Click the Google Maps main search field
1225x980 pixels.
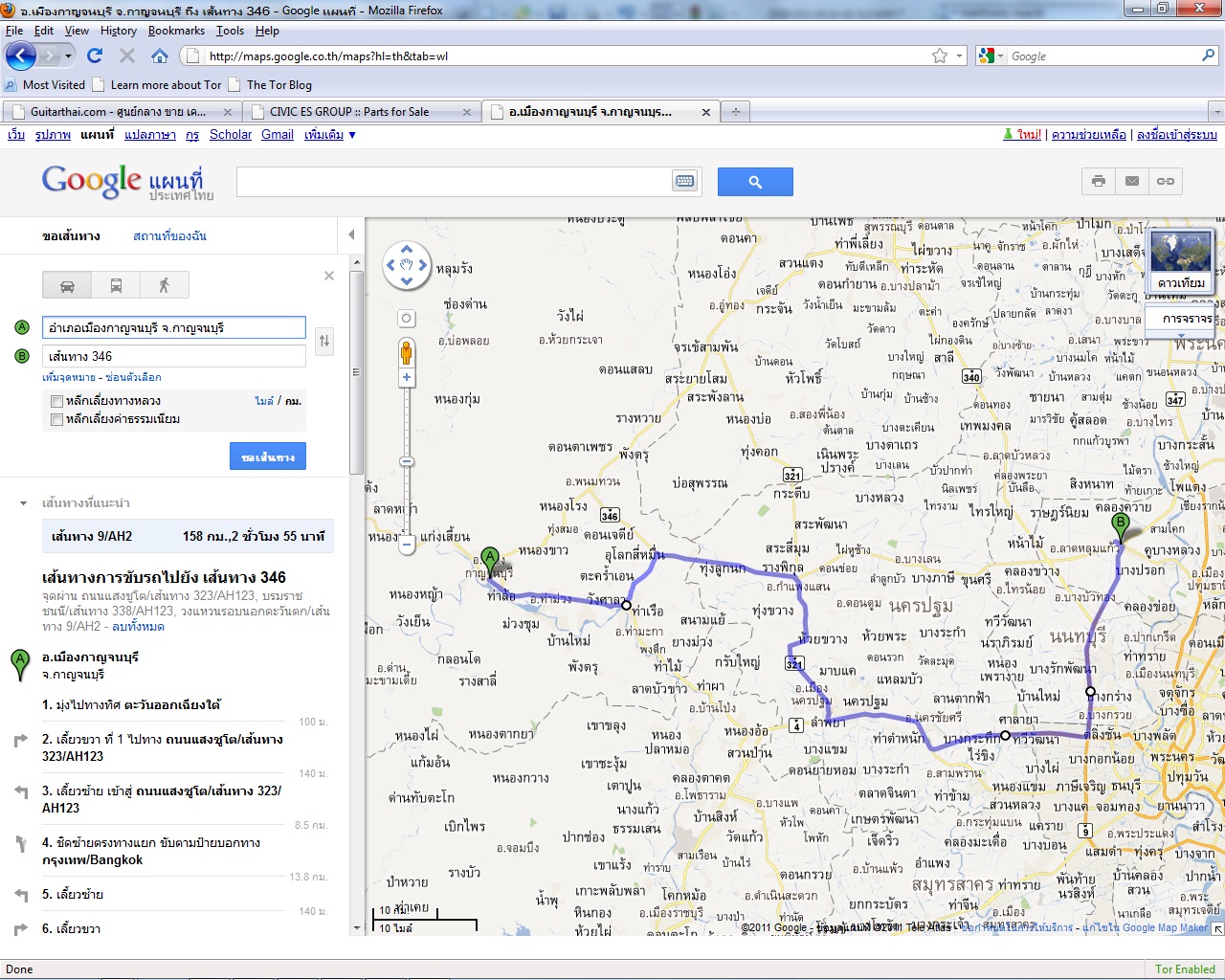tap(455, 181)
